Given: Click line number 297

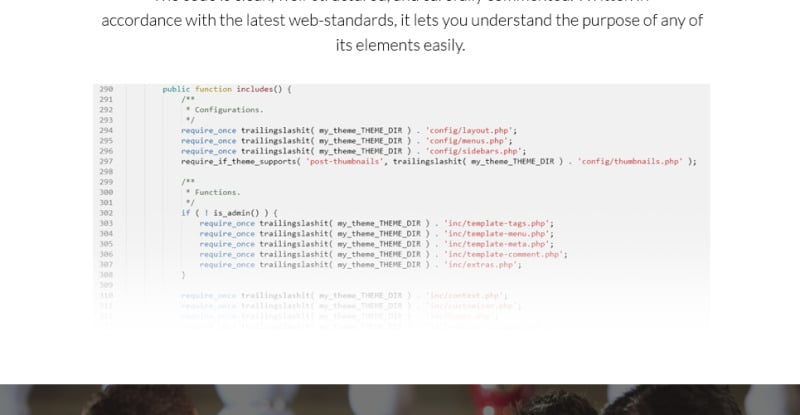Looking at the screenshot, I should tap(106, 161).
